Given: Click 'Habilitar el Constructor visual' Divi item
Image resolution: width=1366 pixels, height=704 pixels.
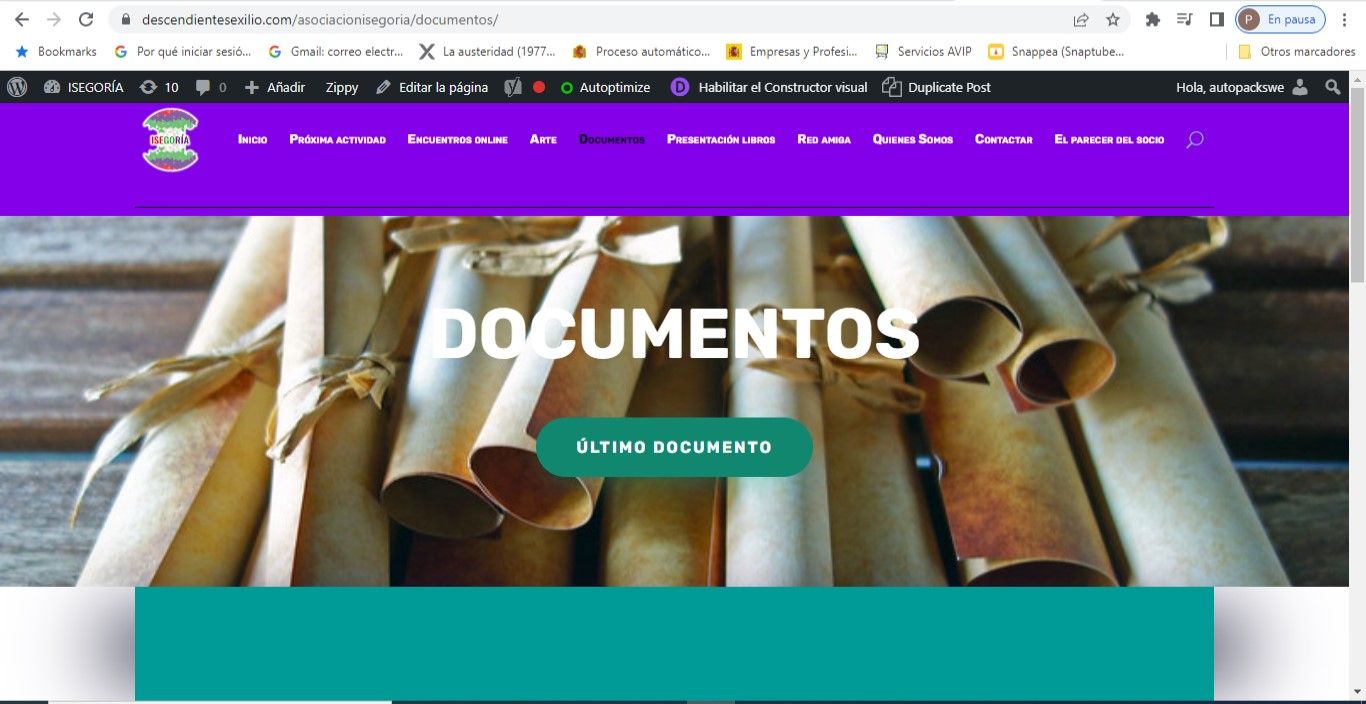Looking at the screenshot, I should [769, 87].
